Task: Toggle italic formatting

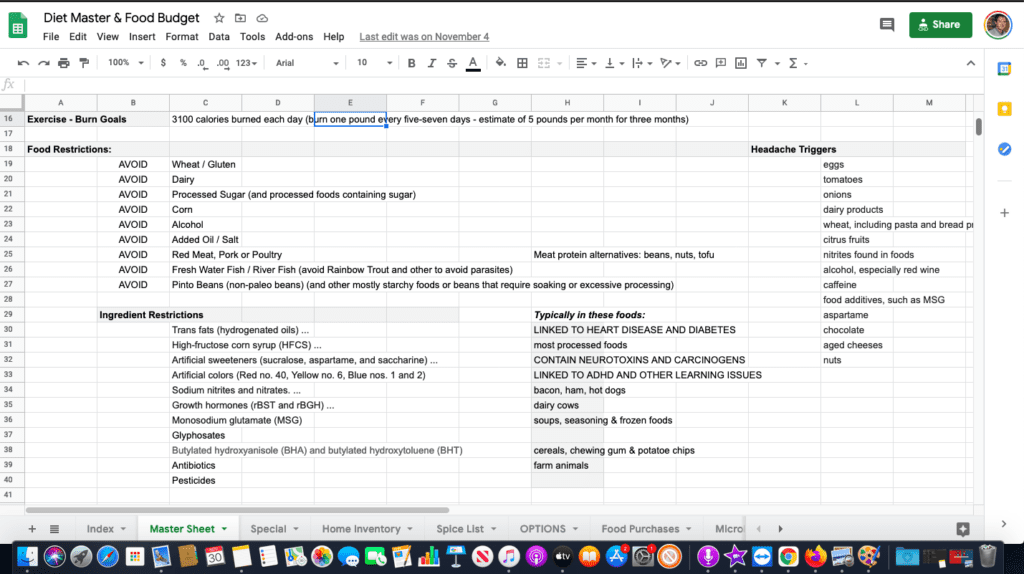Action: 432,63
